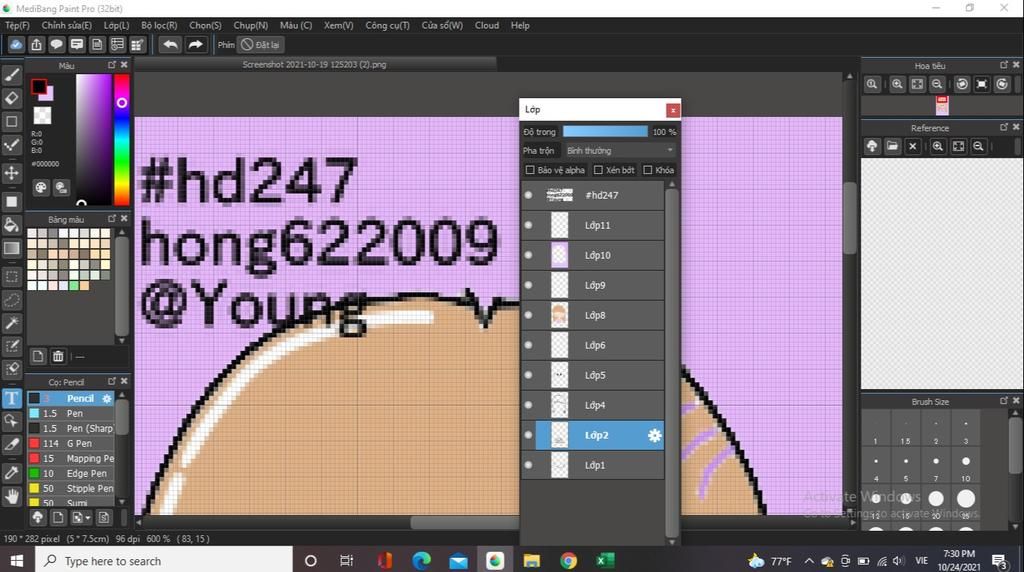Click the Redo arrow in top toolbar
This screenshot has height=572, width=1024.
195,44
